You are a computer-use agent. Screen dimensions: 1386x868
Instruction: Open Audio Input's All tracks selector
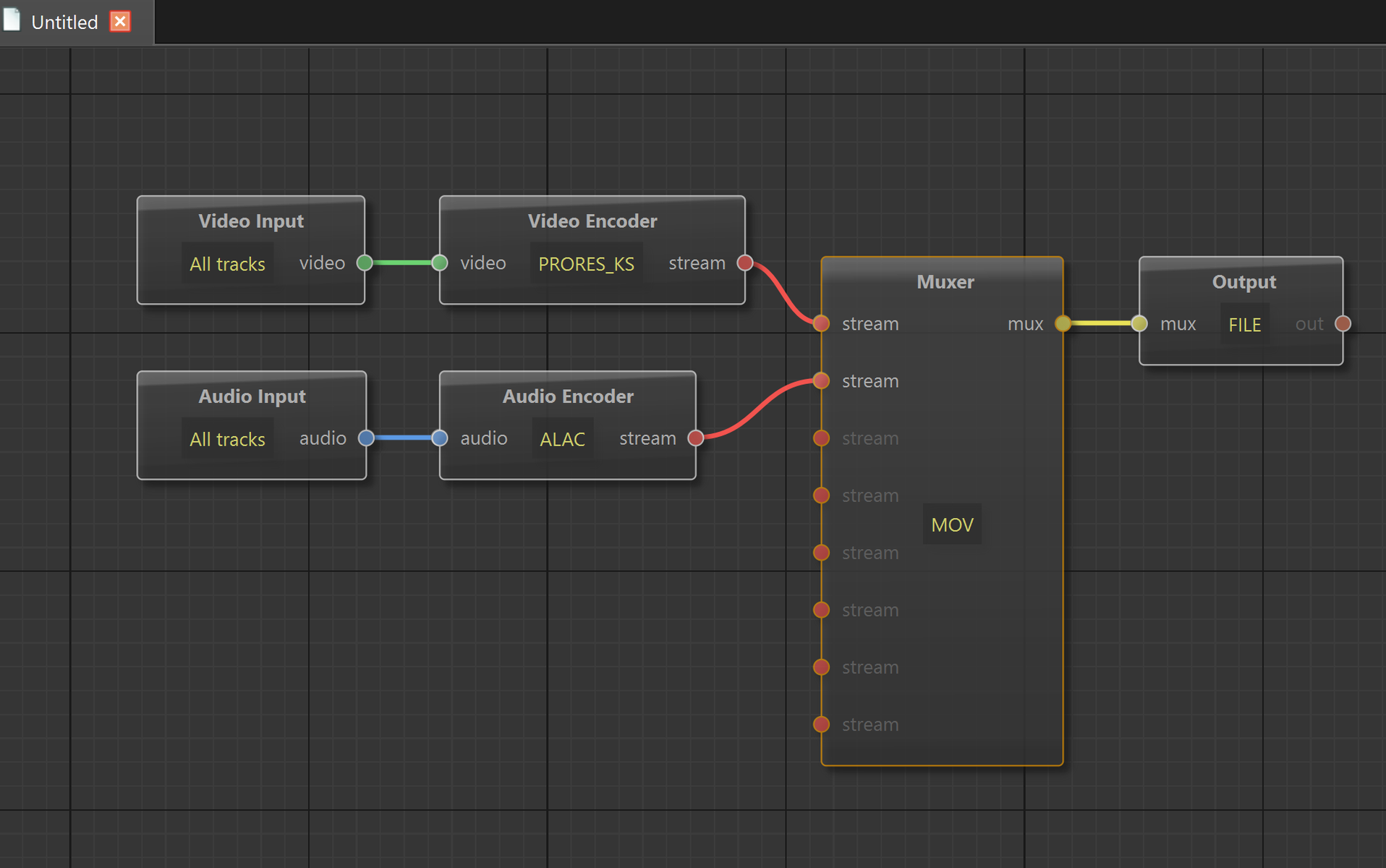[227, 439]
